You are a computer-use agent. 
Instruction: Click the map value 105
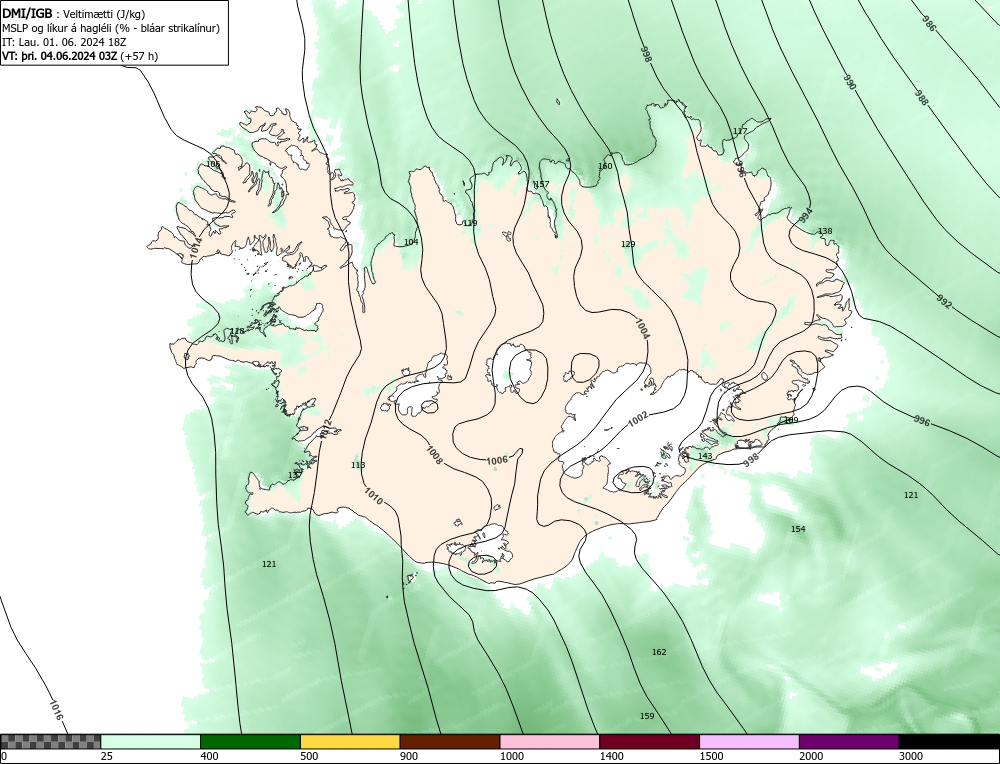[x=213, y=164]
